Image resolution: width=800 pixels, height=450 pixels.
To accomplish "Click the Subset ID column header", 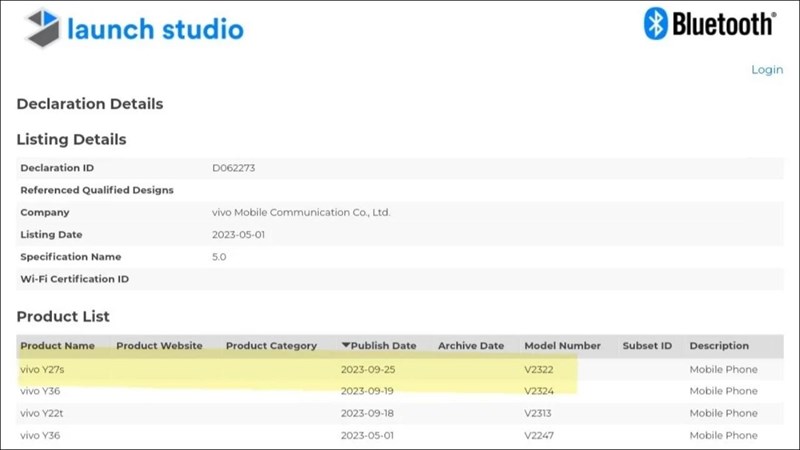I will coord(646,346).
